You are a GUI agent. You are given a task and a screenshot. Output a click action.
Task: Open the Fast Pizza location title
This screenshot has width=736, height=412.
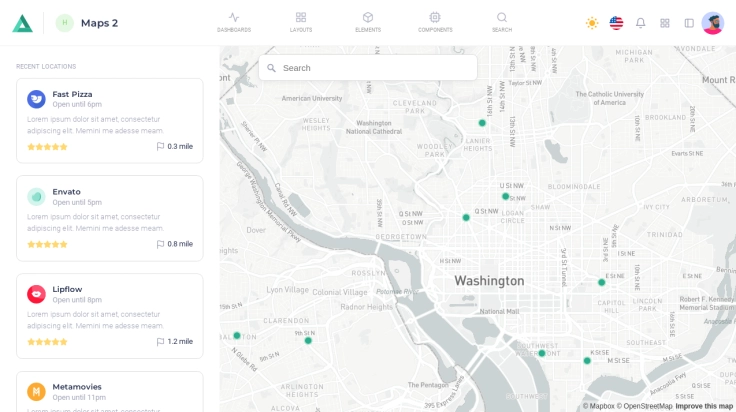pyautogui.click(x=72, y=94)
